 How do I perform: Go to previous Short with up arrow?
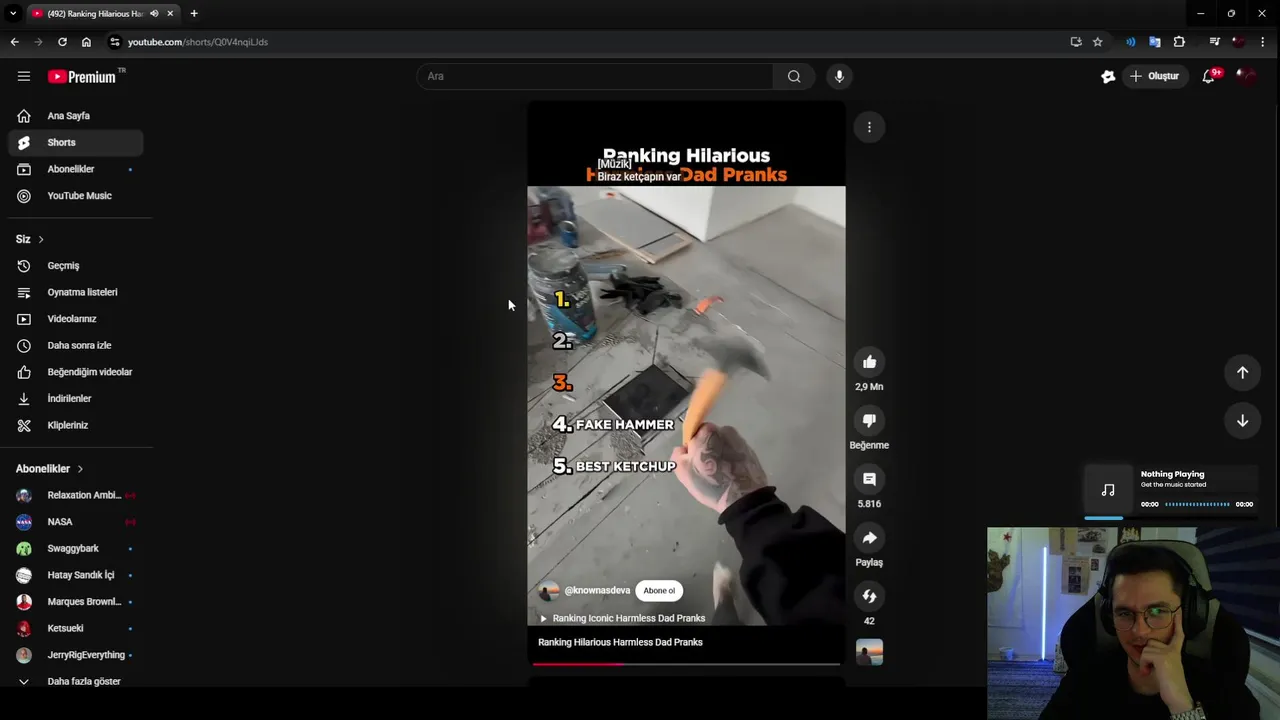pyautogui.click(x=1242, y=372)
